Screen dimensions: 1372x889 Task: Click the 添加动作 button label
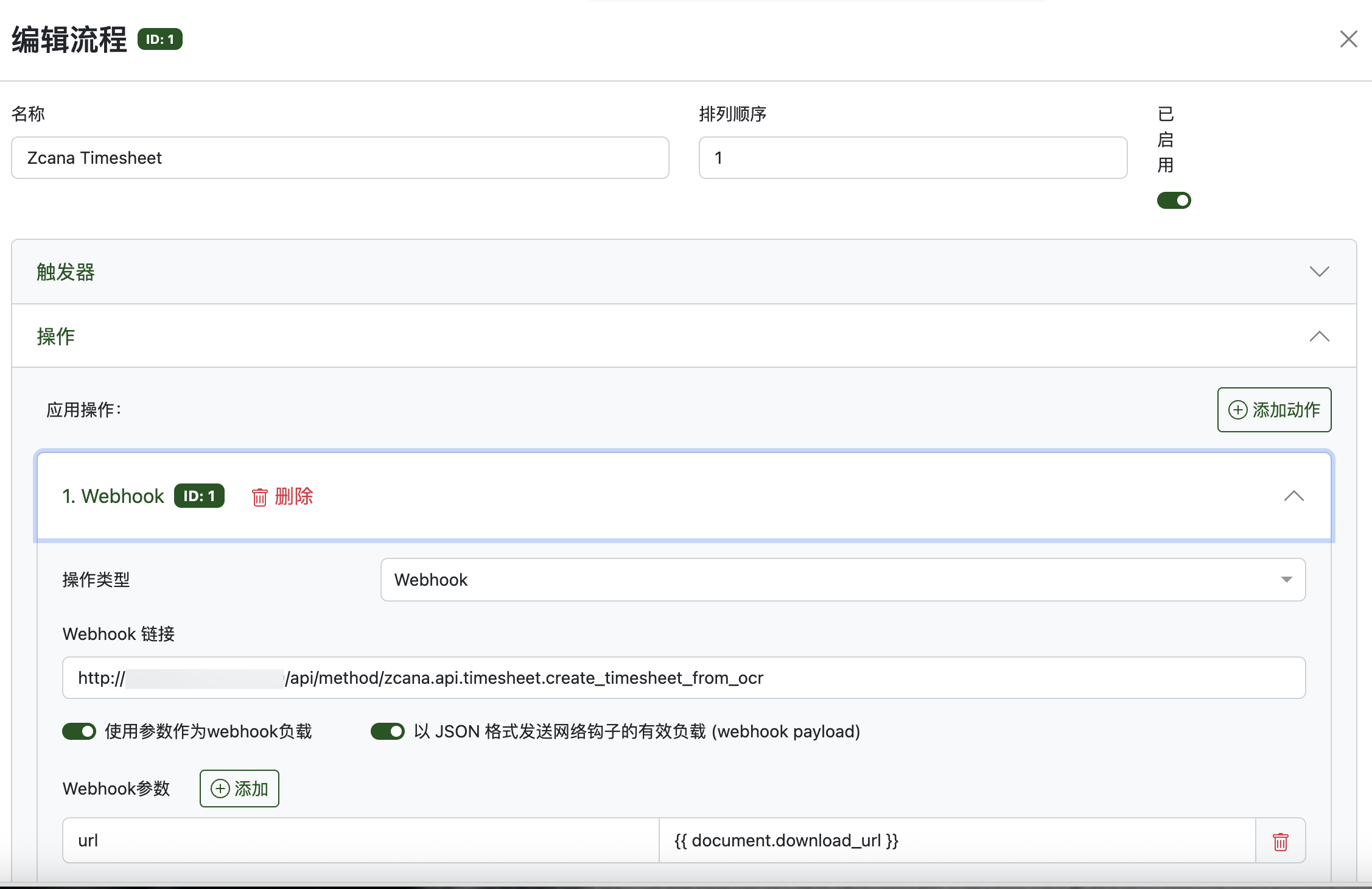tap(1286, 410)
